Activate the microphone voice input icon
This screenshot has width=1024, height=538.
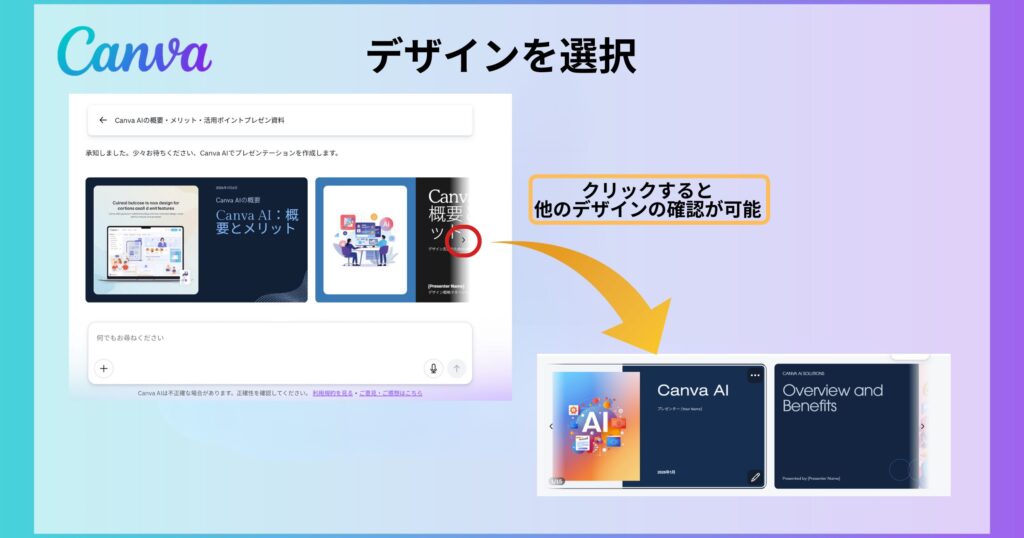coord(433,368)
